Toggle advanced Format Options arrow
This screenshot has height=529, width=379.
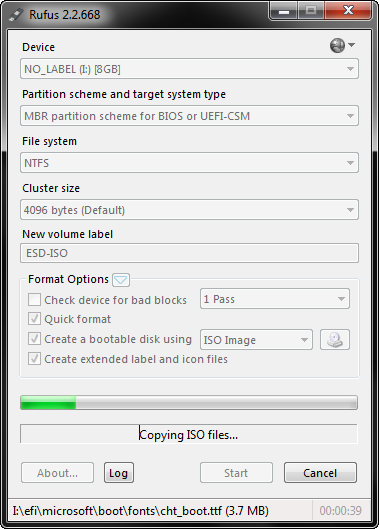click(x=121, y=280)
